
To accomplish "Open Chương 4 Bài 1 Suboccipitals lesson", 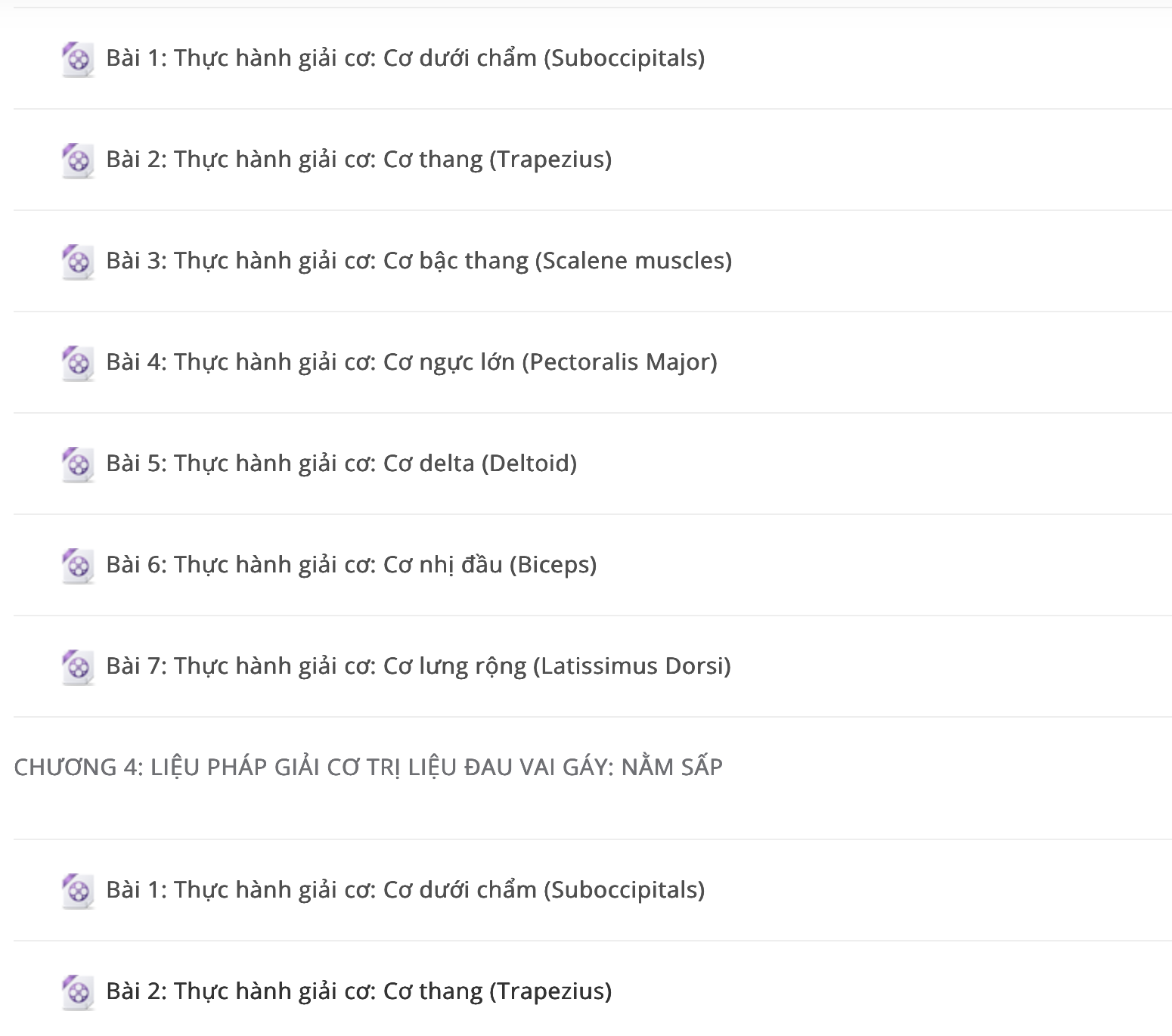I will pyautogui.click(x=405, y=890).
